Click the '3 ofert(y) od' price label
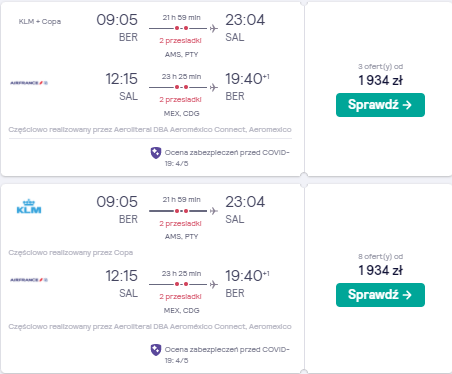452x374 pixels. click(x=380, y=66)
